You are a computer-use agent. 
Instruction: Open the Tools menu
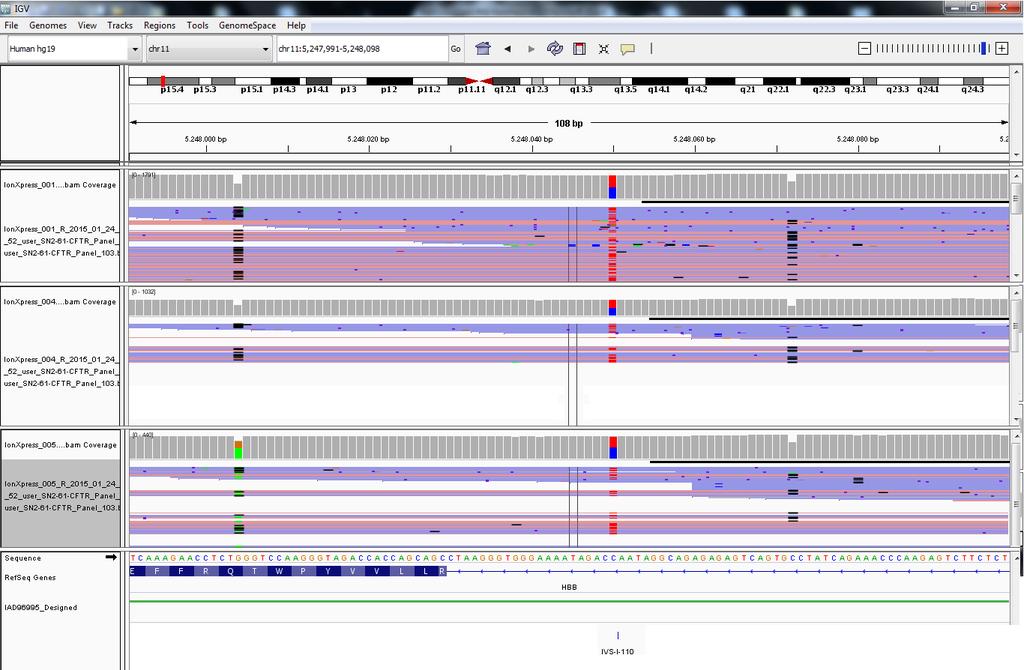pos(197,25)
